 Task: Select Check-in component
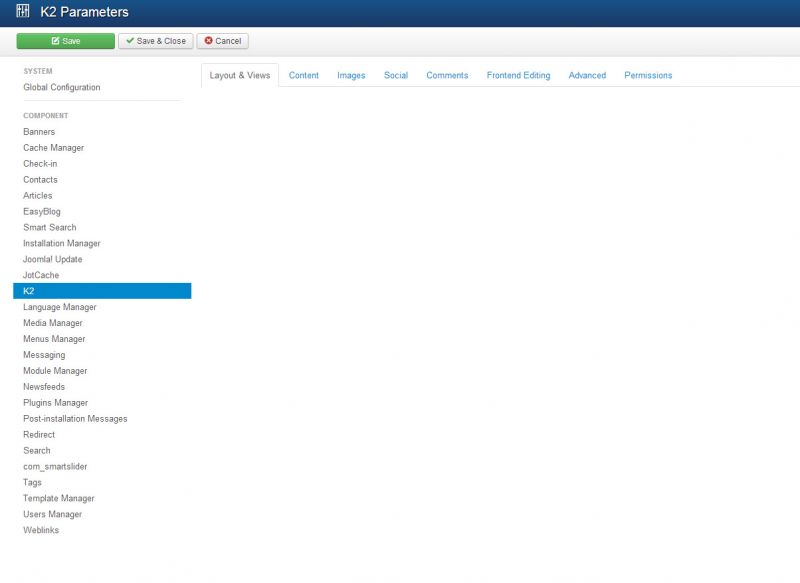click(40, 164)
